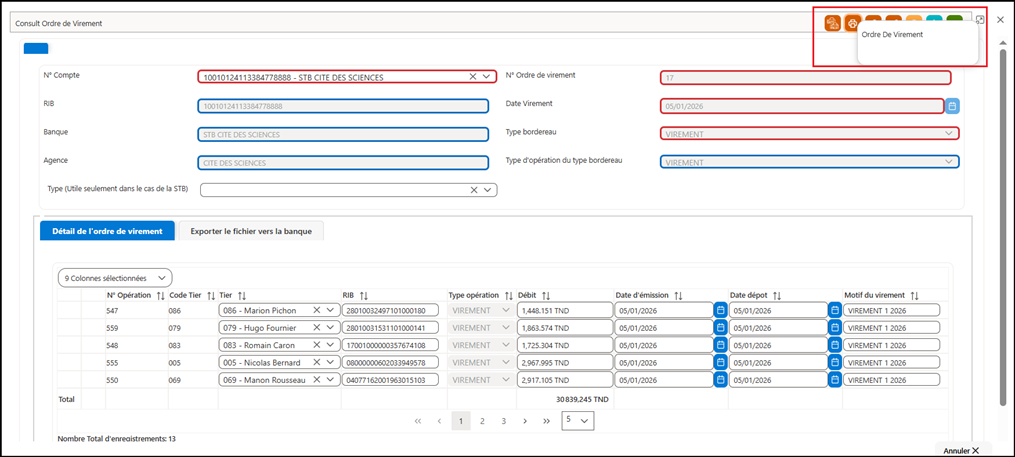Open the Date Virement calendar picker
1015x457 pixels.
[x=952, y=106]
